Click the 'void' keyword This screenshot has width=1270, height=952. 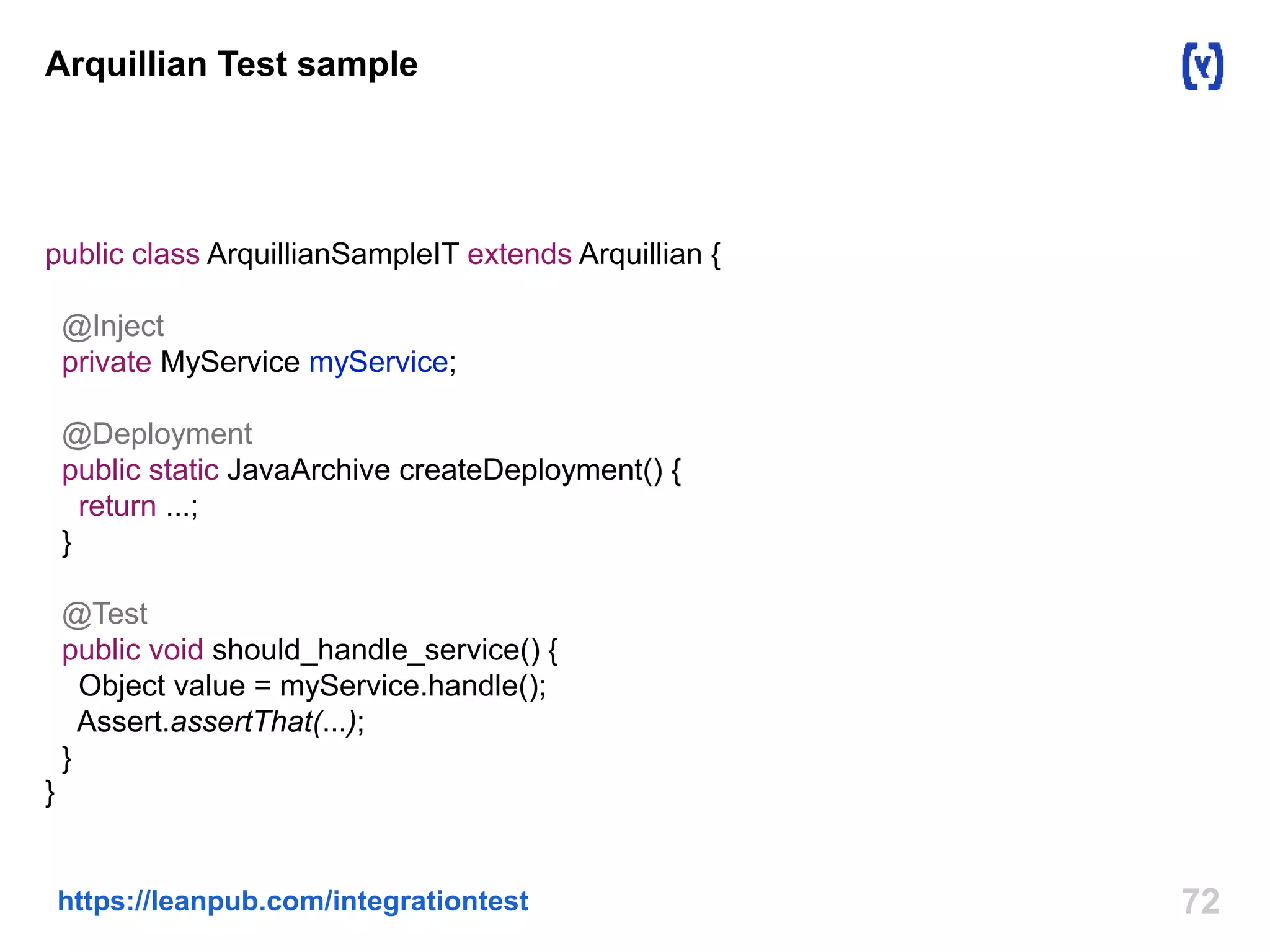(x=176, y=650)
